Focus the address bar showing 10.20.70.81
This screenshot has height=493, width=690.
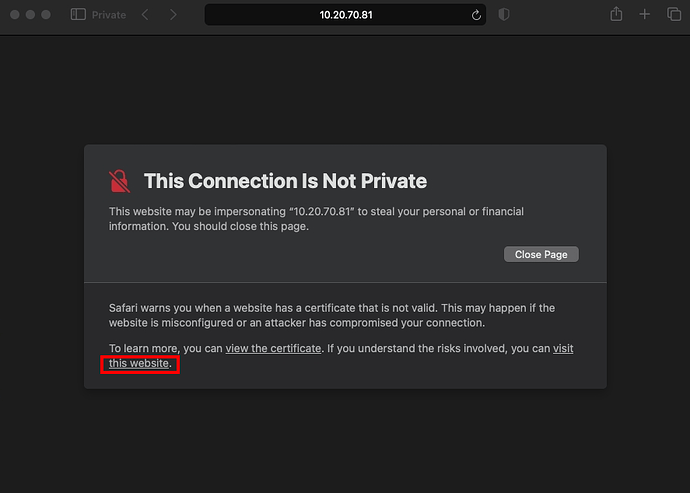coord(345,15)
